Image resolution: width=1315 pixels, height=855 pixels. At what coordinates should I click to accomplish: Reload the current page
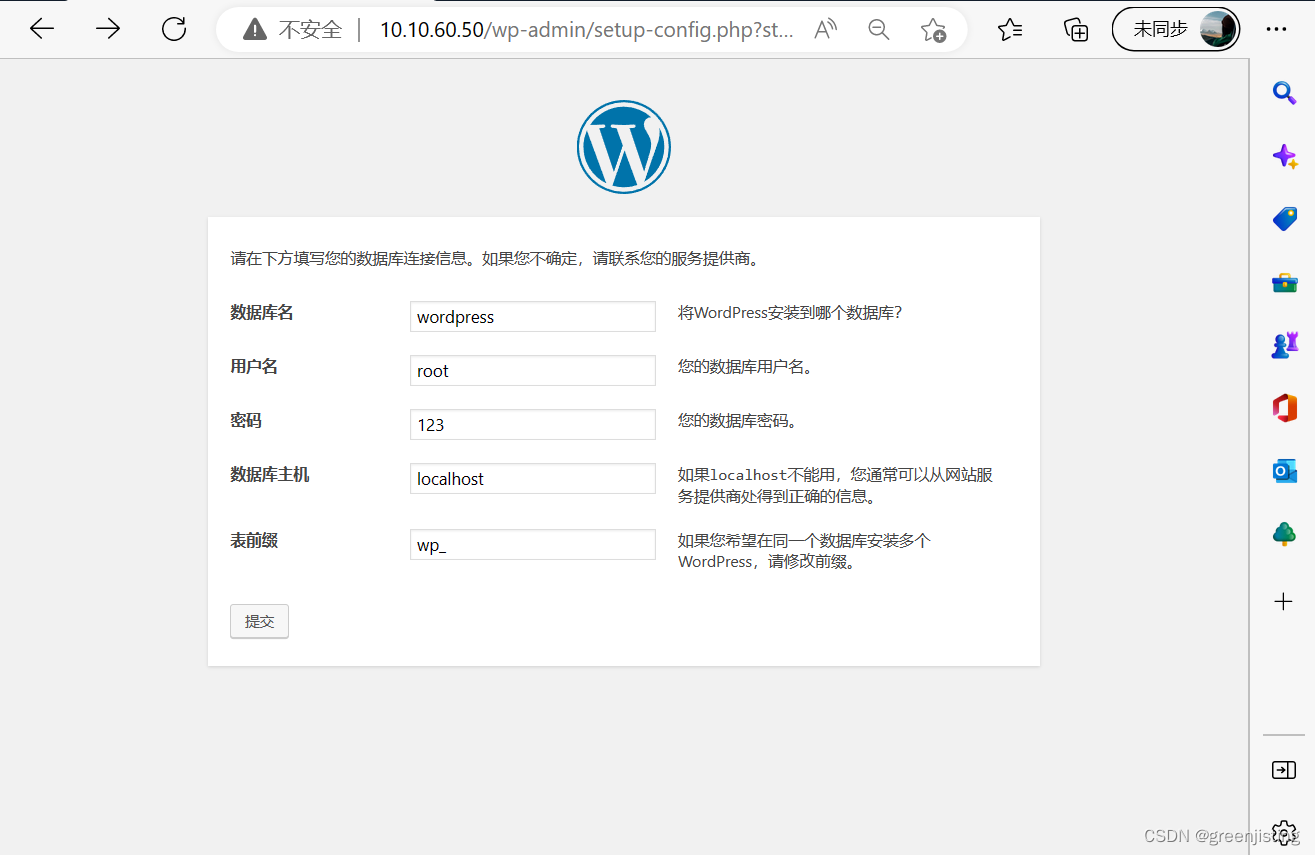click(x=174, y=29)
